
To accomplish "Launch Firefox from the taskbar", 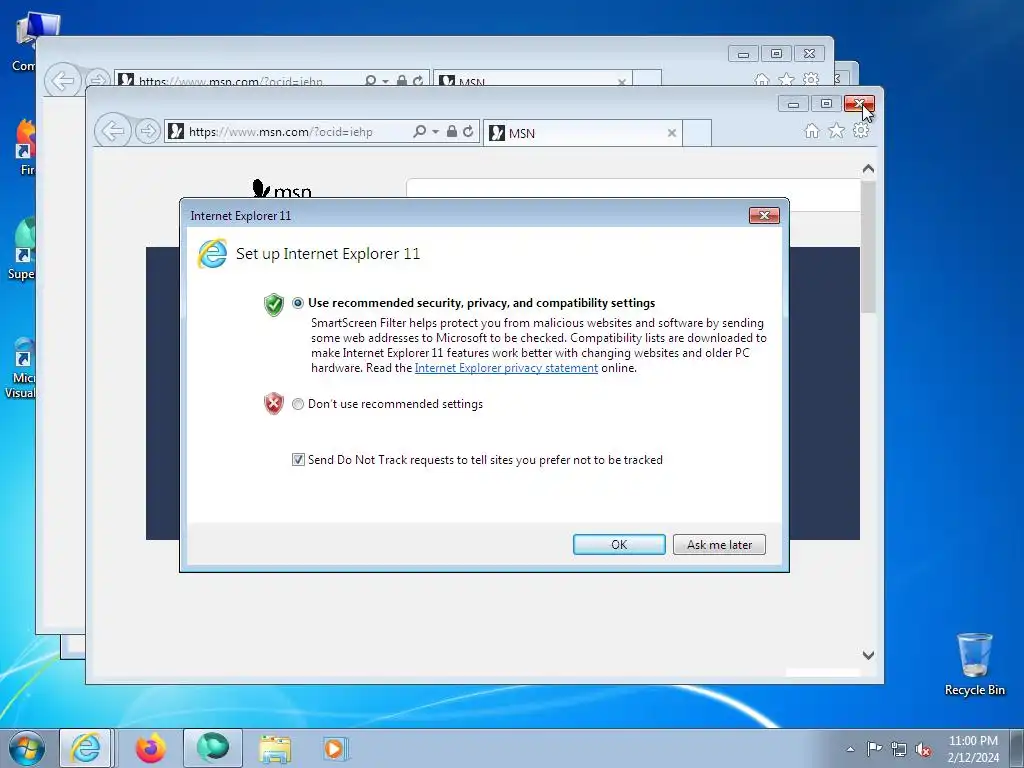I will 150,748.
